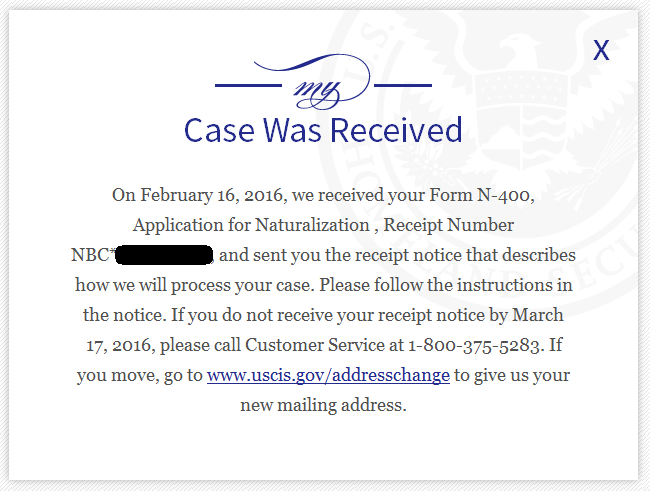Click the blue line right of logo

tap(403, 85)
